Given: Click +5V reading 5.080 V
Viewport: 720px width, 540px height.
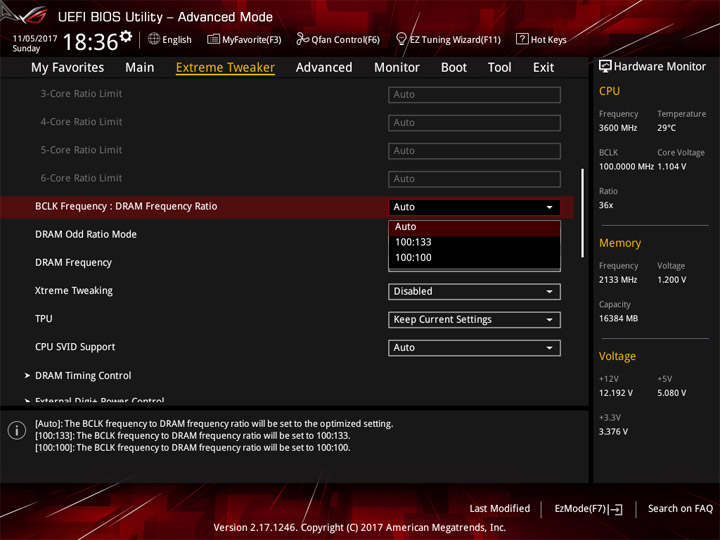Looking at the screenshot, I should click(x=671, y=393).
